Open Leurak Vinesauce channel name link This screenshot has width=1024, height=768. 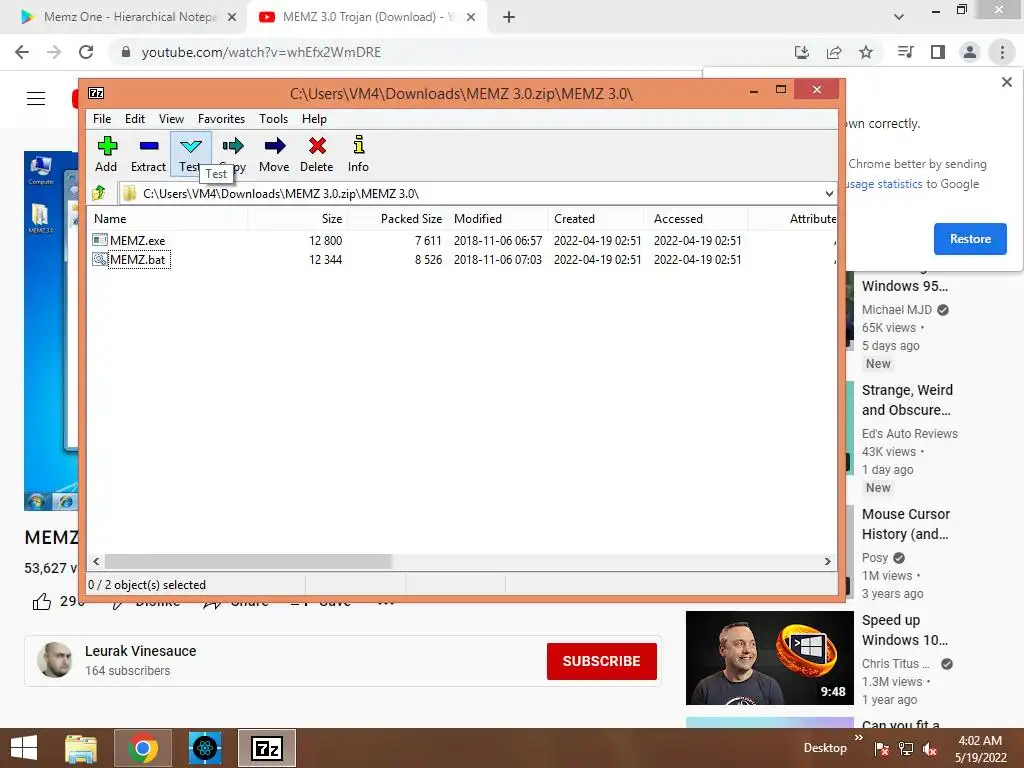click(x=140, y=651)
